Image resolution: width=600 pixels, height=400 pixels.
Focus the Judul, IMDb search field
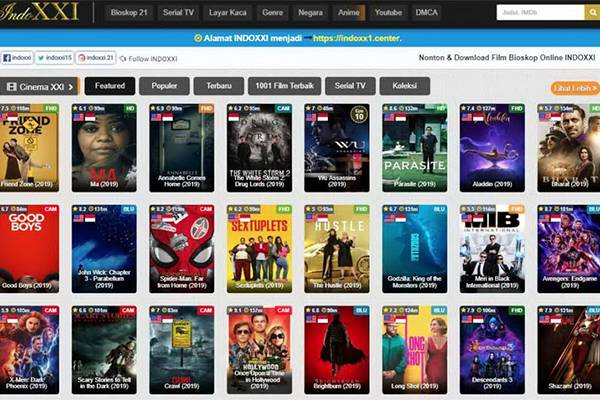[540, 13]
